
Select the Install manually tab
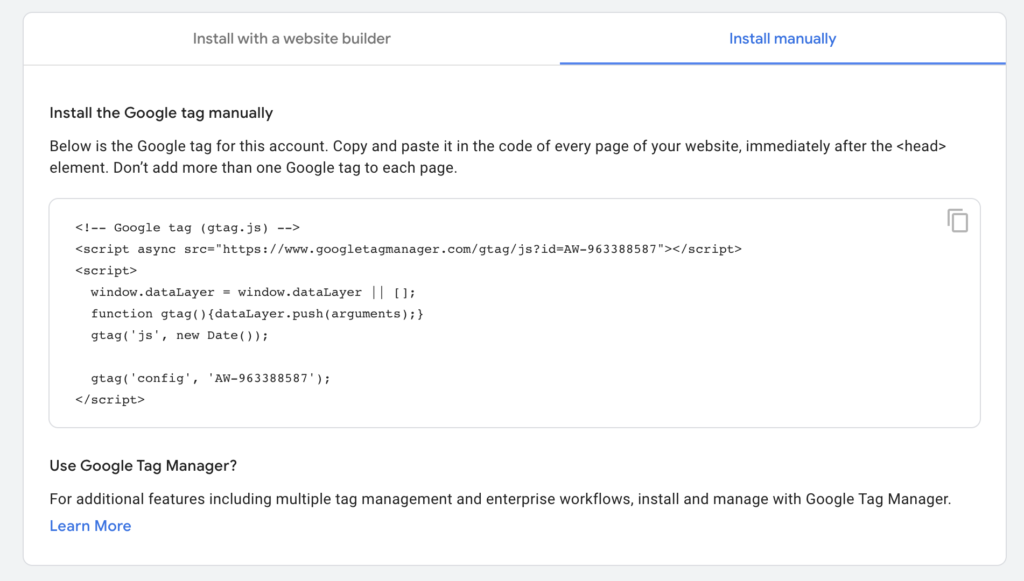tap(782, 39)
